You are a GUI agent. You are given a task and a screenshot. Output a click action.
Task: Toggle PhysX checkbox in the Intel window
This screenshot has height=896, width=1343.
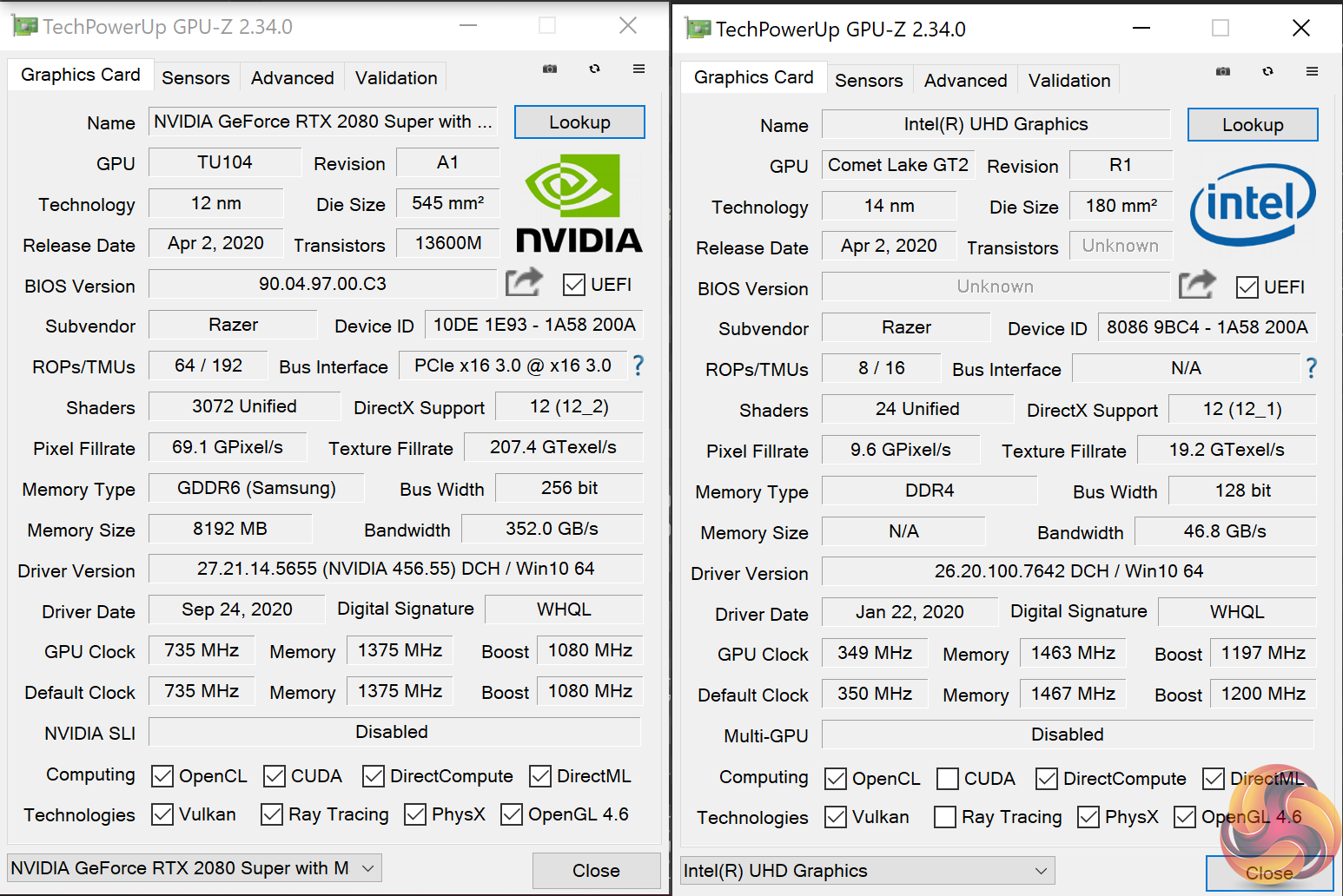(1088, 817)
